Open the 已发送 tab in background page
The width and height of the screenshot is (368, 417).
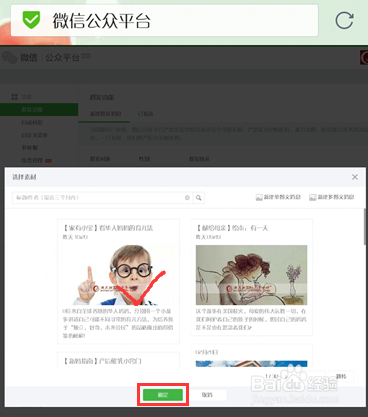(x=145, y=114)
